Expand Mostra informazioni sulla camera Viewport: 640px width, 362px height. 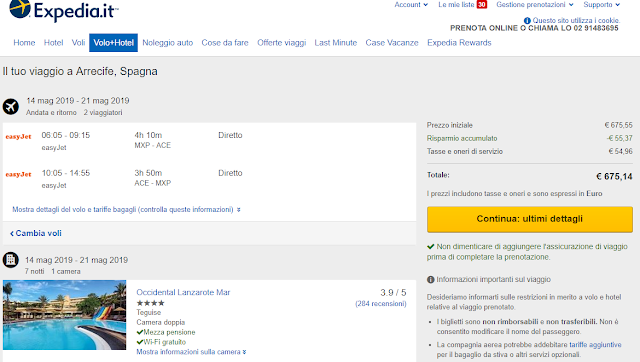point(191,352)
